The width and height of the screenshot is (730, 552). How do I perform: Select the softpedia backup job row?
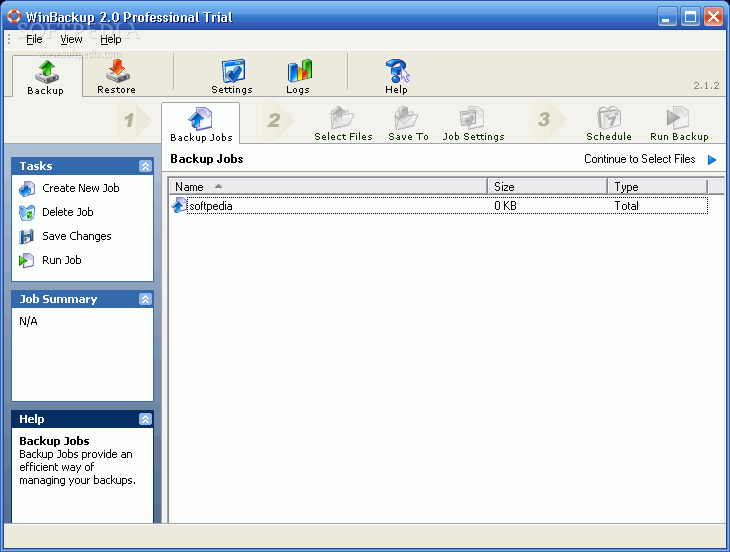click(x=439, y=206)
